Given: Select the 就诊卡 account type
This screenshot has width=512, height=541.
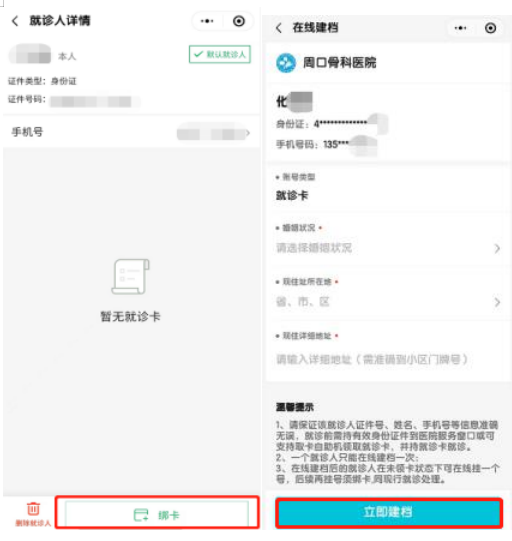Looking at the screenshot, I should pos(292,196).
